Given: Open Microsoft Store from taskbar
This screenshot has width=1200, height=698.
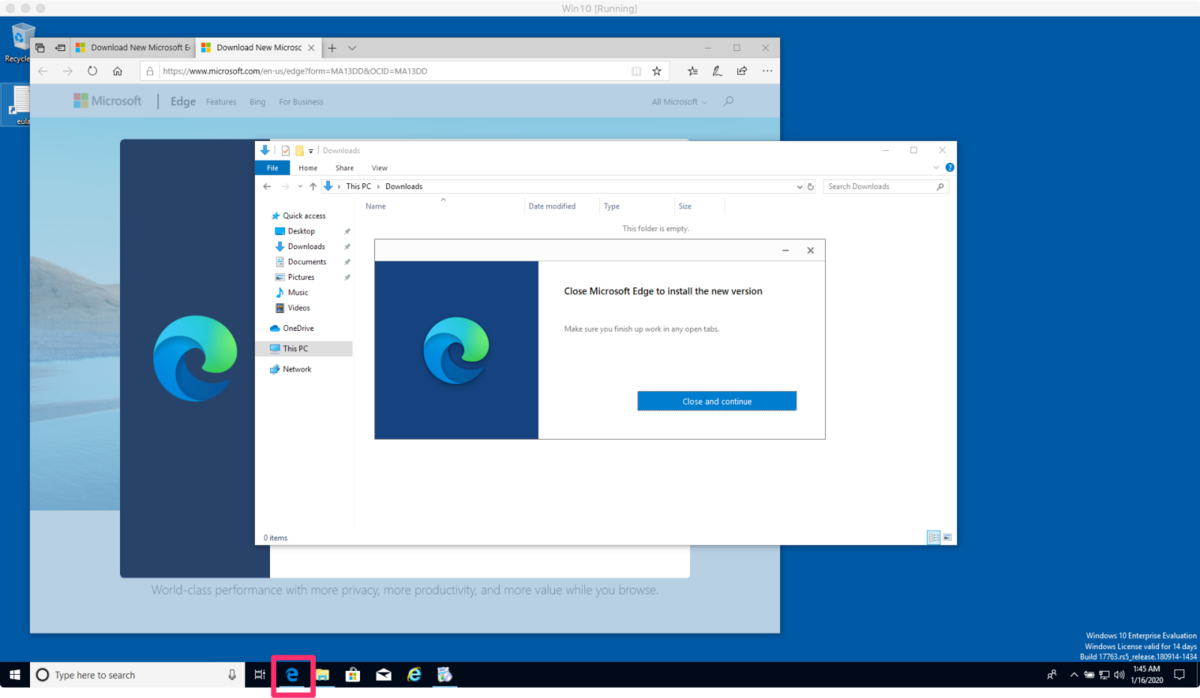Looking at the screenshot, I should (x=352, y=675).
